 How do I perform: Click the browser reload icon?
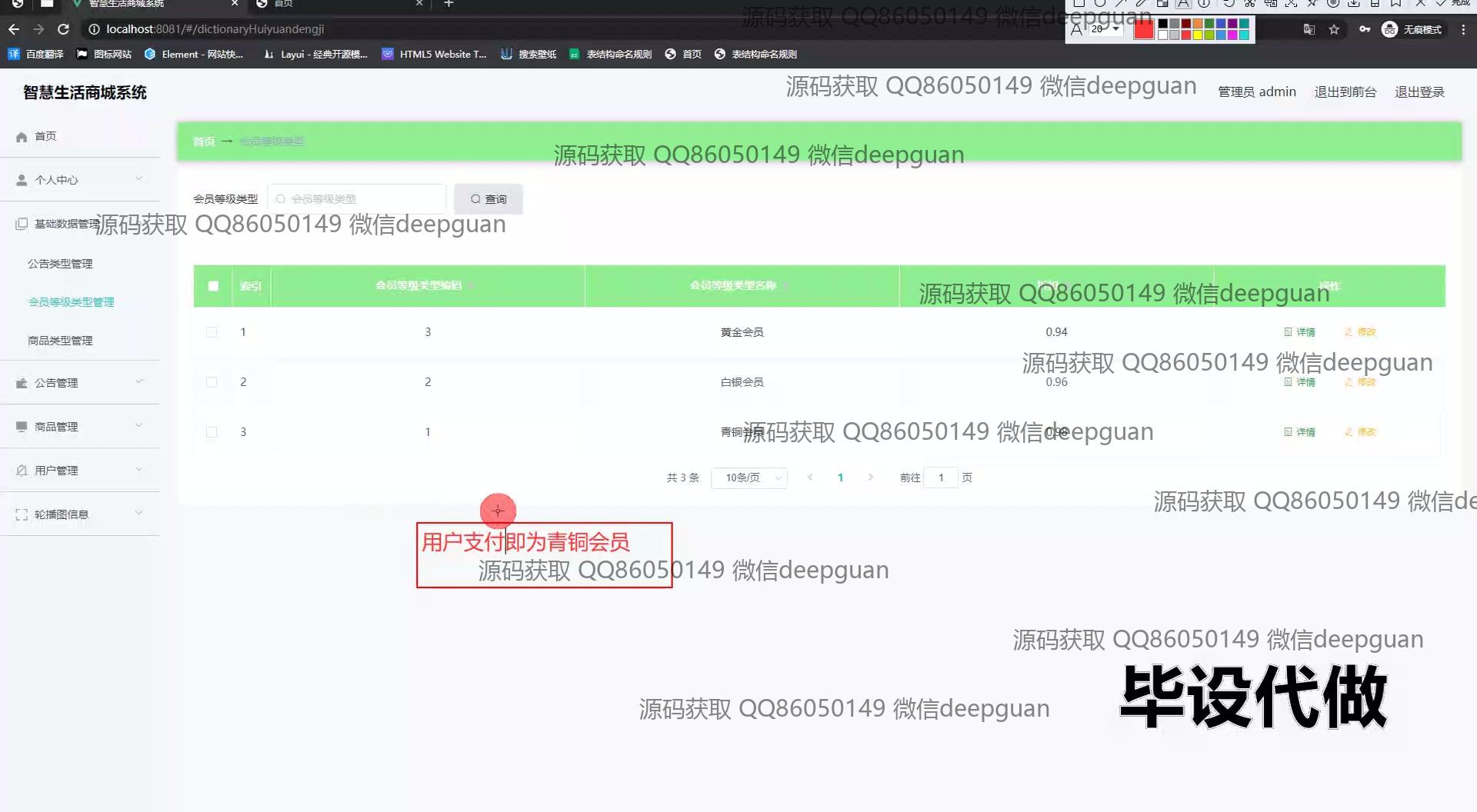tap(64, 29)
